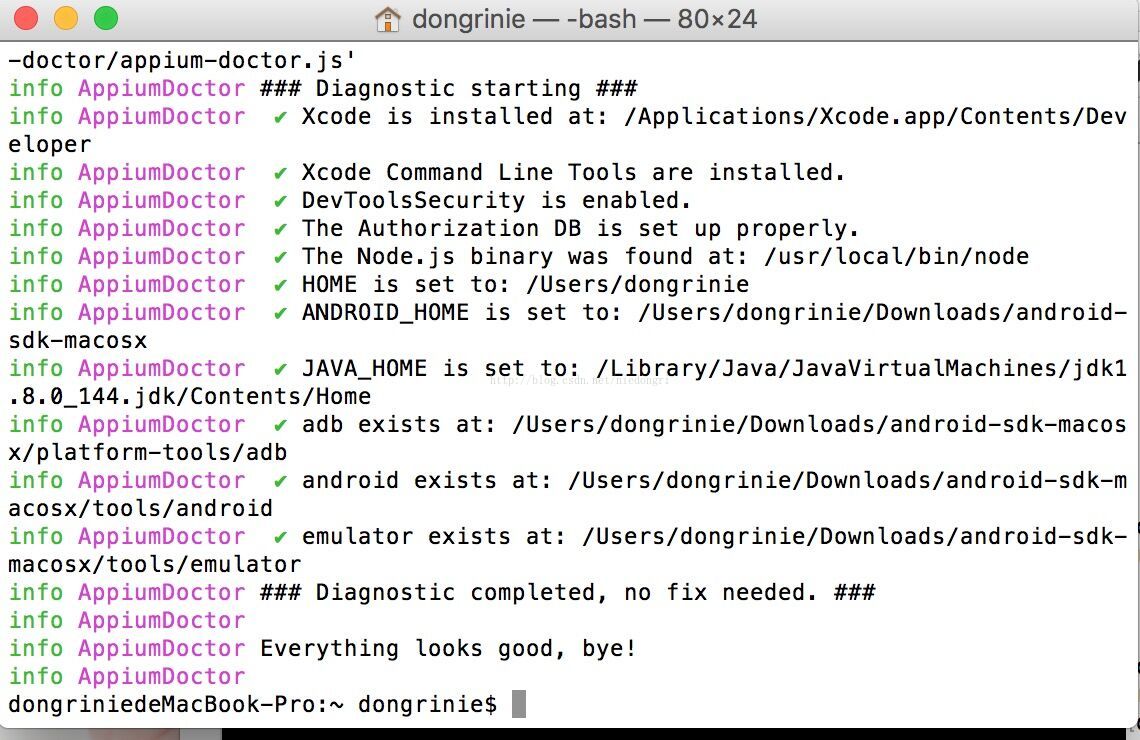Click '### Diagnostic completed, no fix needed. ###'
This screenshot has height=740, width=1140.
[568, 592]
